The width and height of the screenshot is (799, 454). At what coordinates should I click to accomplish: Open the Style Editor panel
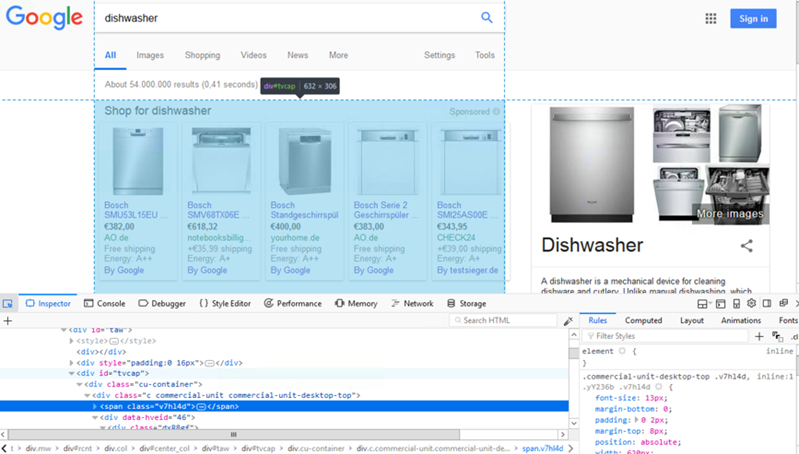tap(225, 304)
